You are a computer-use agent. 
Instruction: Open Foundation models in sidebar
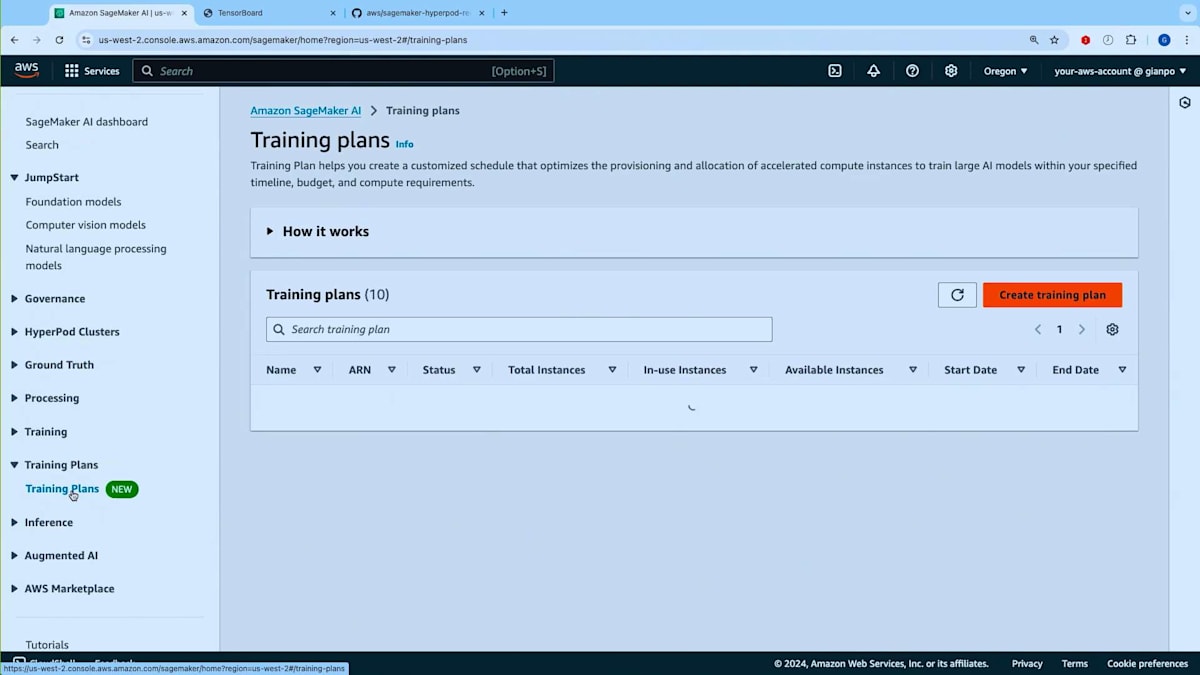pos(73,202)
